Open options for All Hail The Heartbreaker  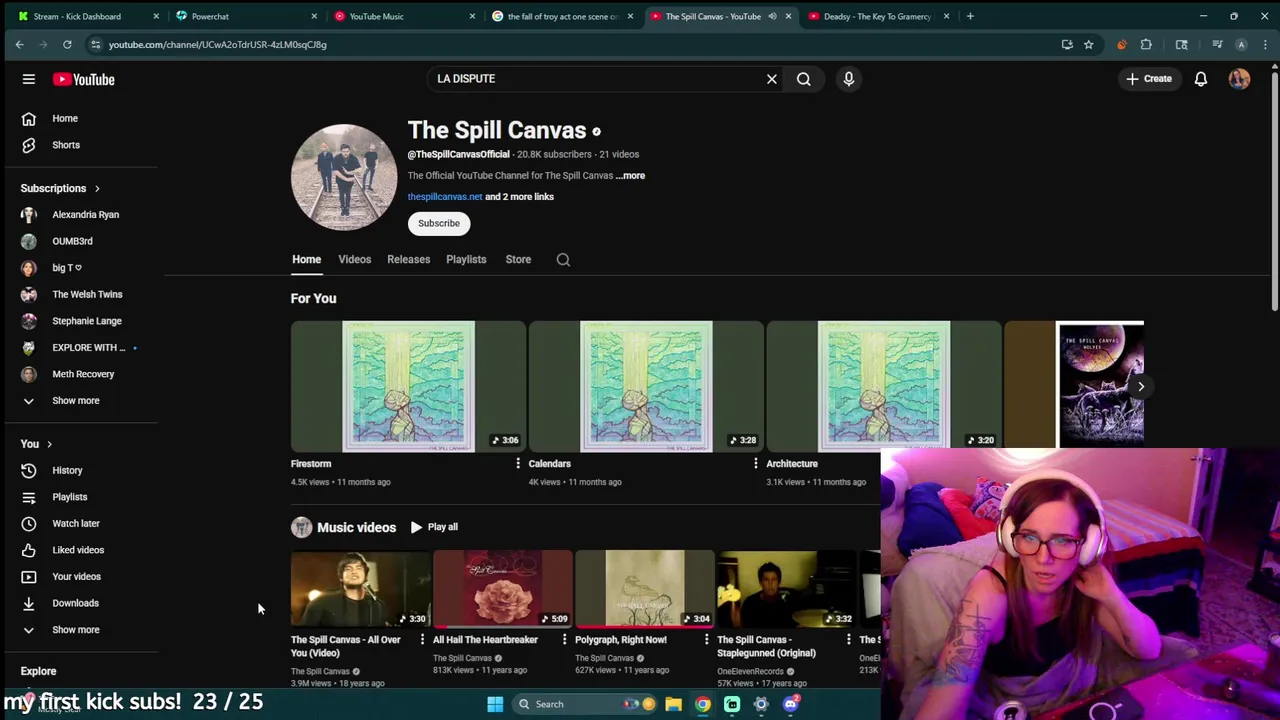click(564, 640)
